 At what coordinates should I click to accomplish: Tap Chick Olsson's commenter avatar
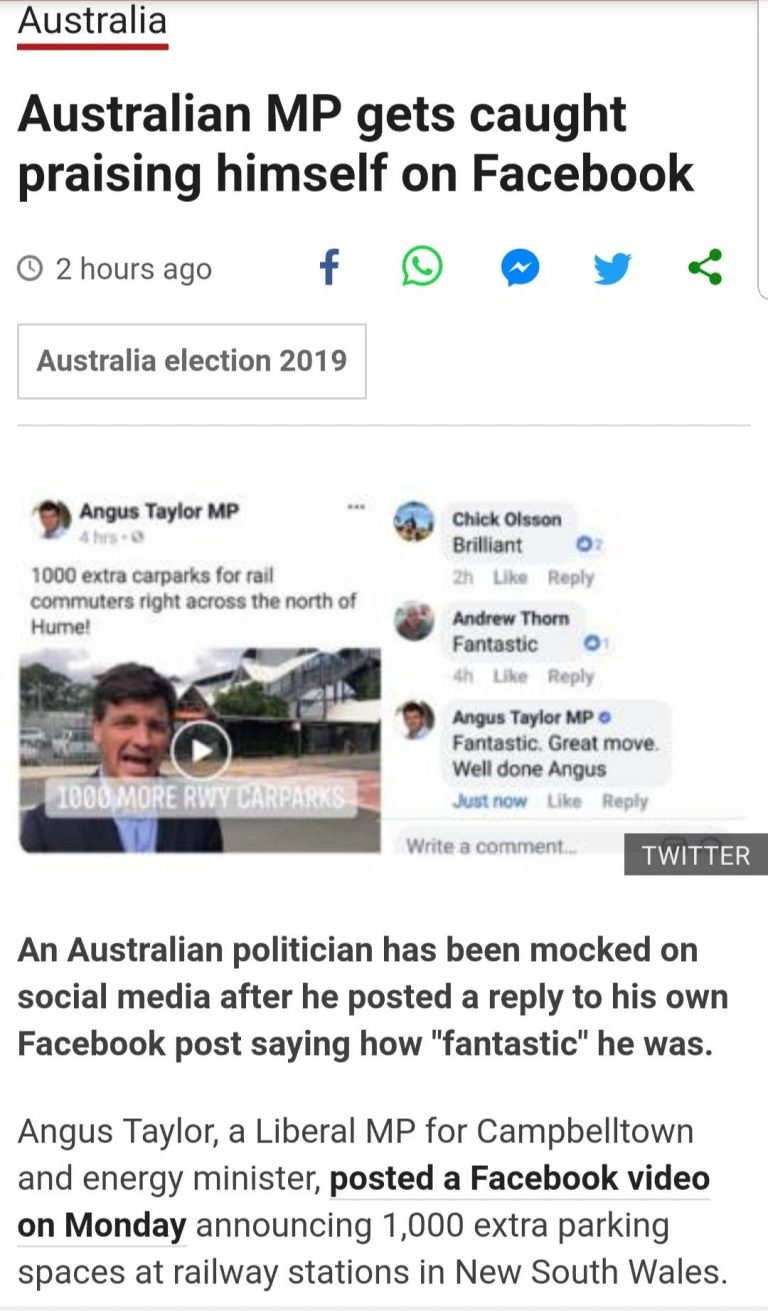click(x=414, y=522)
